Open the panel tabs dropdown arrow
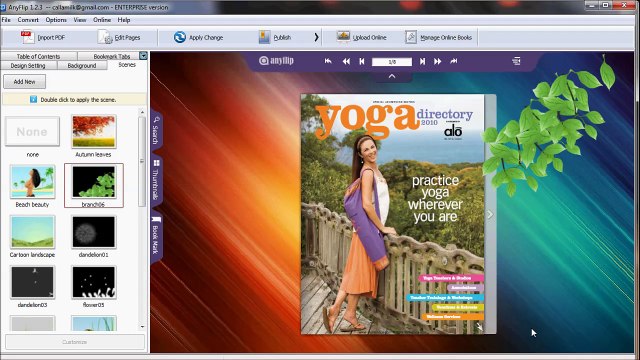The width and height of the screenshot is (640, 360). 143,56
